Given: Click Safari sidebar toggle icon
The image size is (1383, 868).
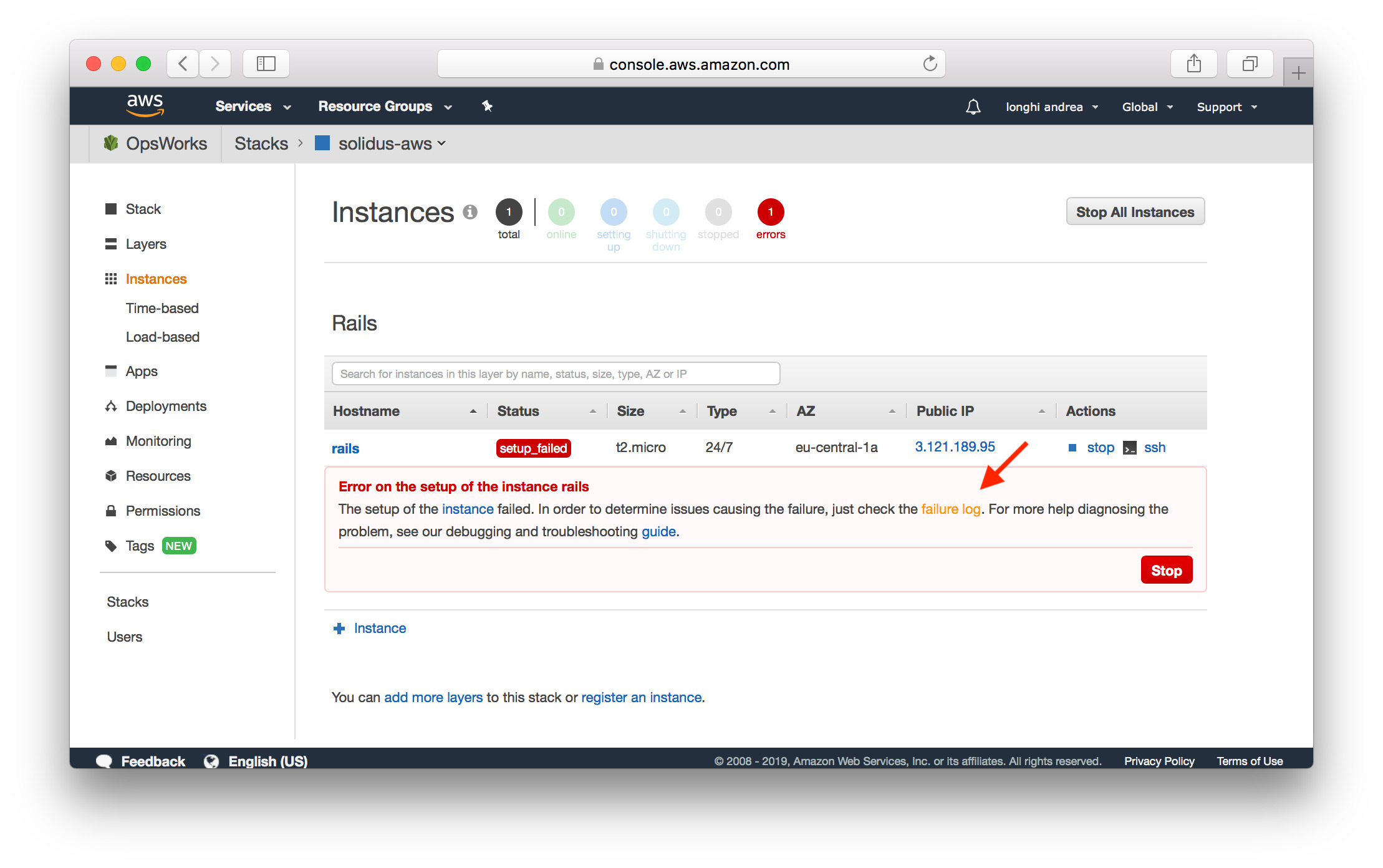Looking at the screenshot, I should coord(266,64).
